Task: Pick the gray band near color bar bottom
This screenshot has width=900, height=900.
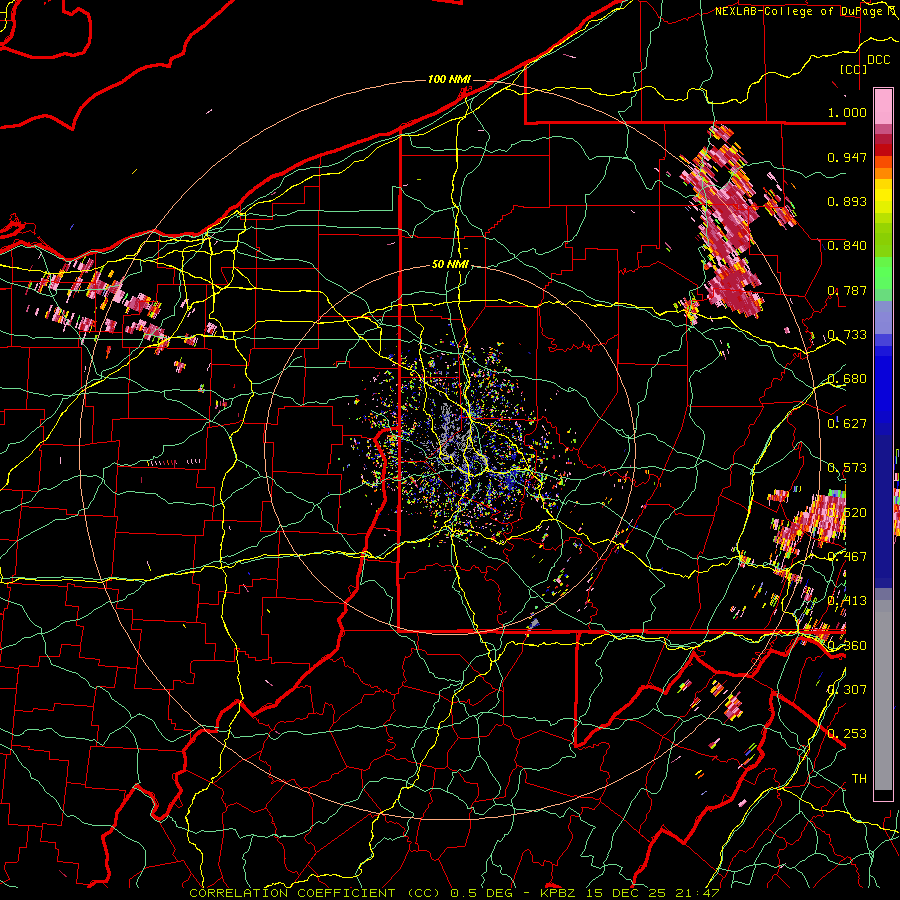Action: pos(883,695)
